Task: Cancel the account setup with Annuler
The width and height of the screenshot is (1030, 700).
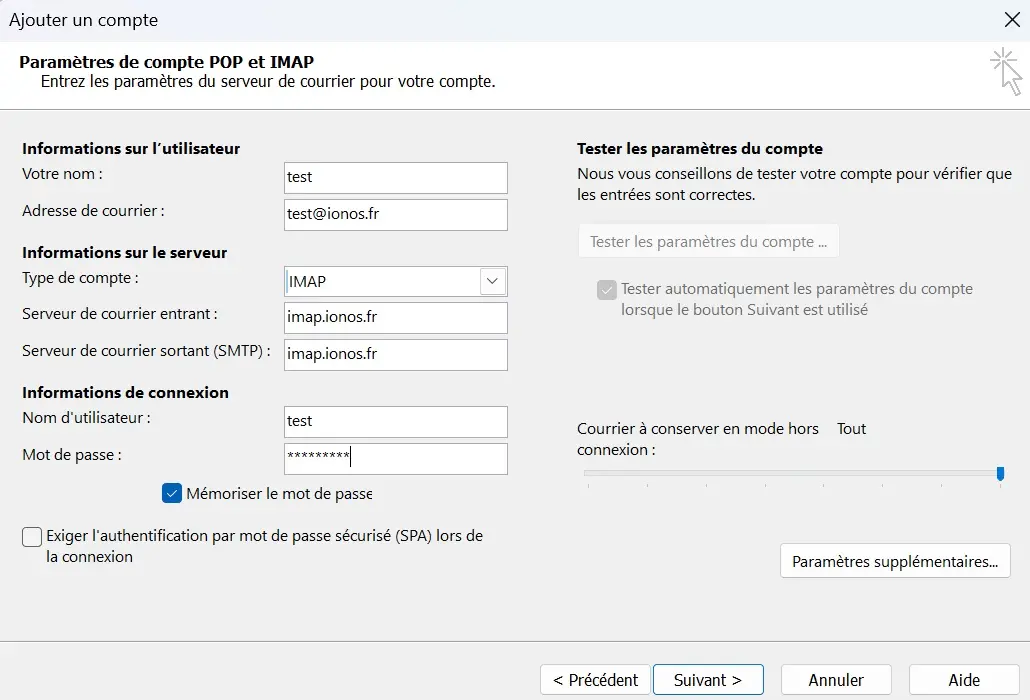Action: click(836, 679)
